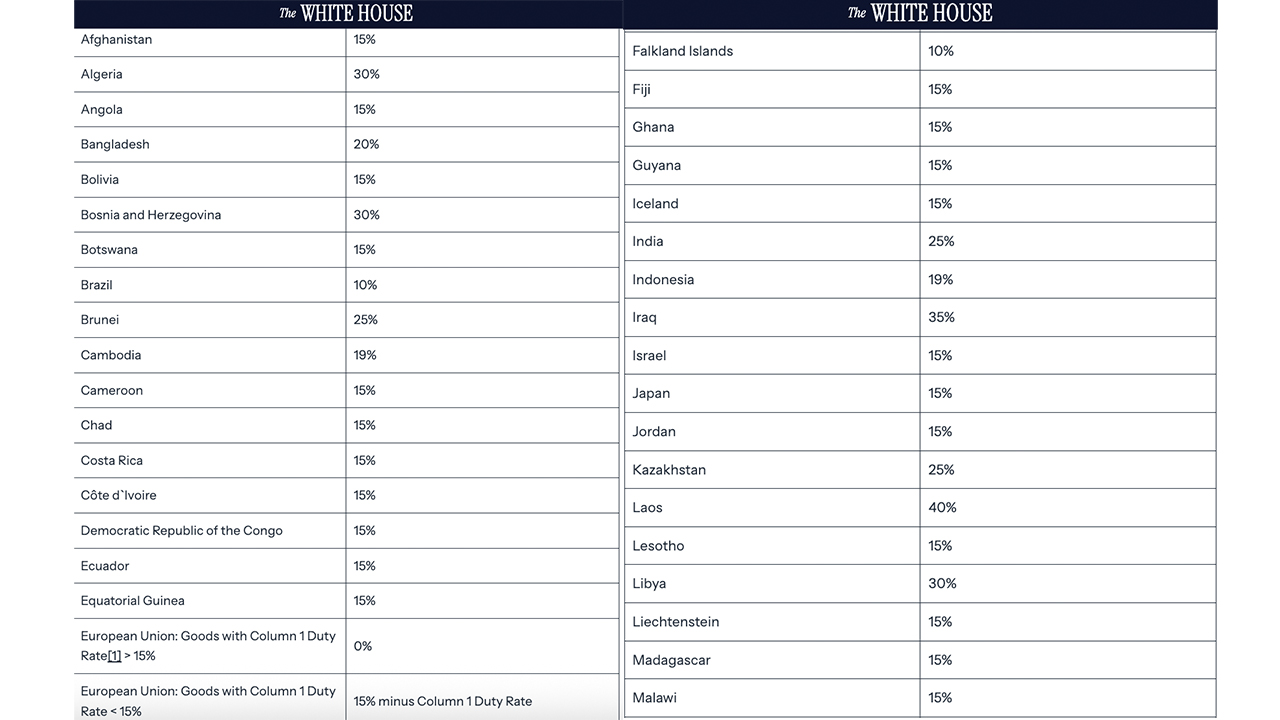Click the left White House logo
Screen dimensions: 1280x720
click(x=346, y=13)
